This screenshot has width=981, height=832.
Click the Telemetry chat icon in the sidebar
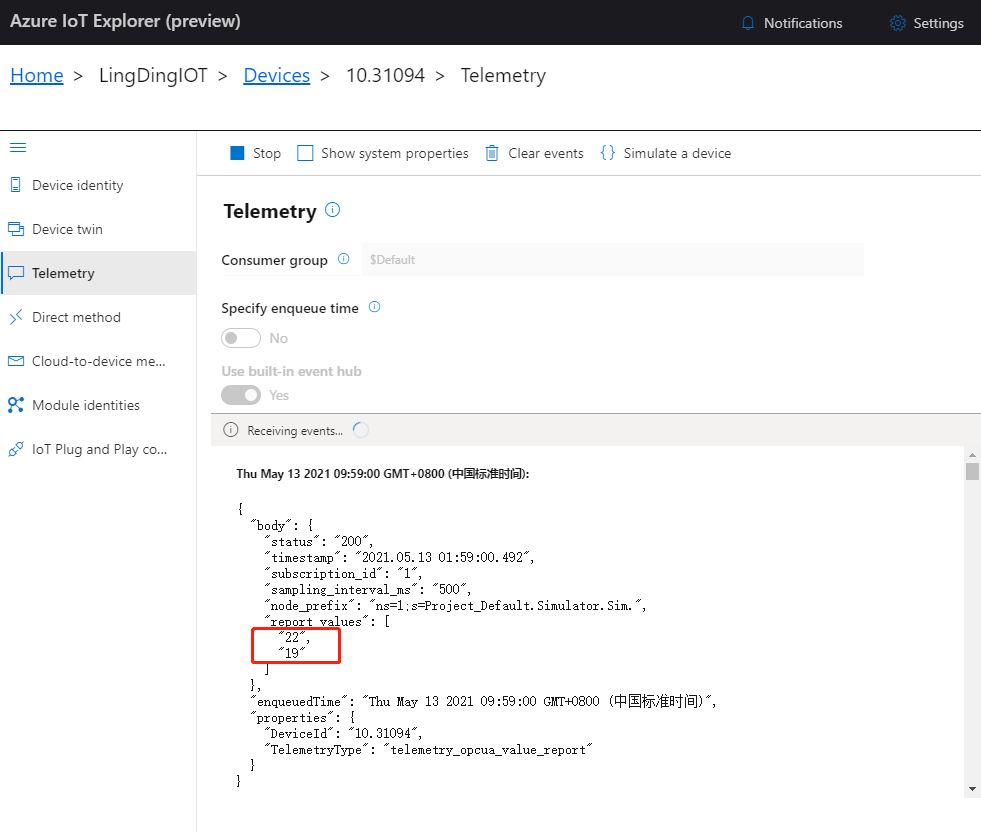pos(16,273)
